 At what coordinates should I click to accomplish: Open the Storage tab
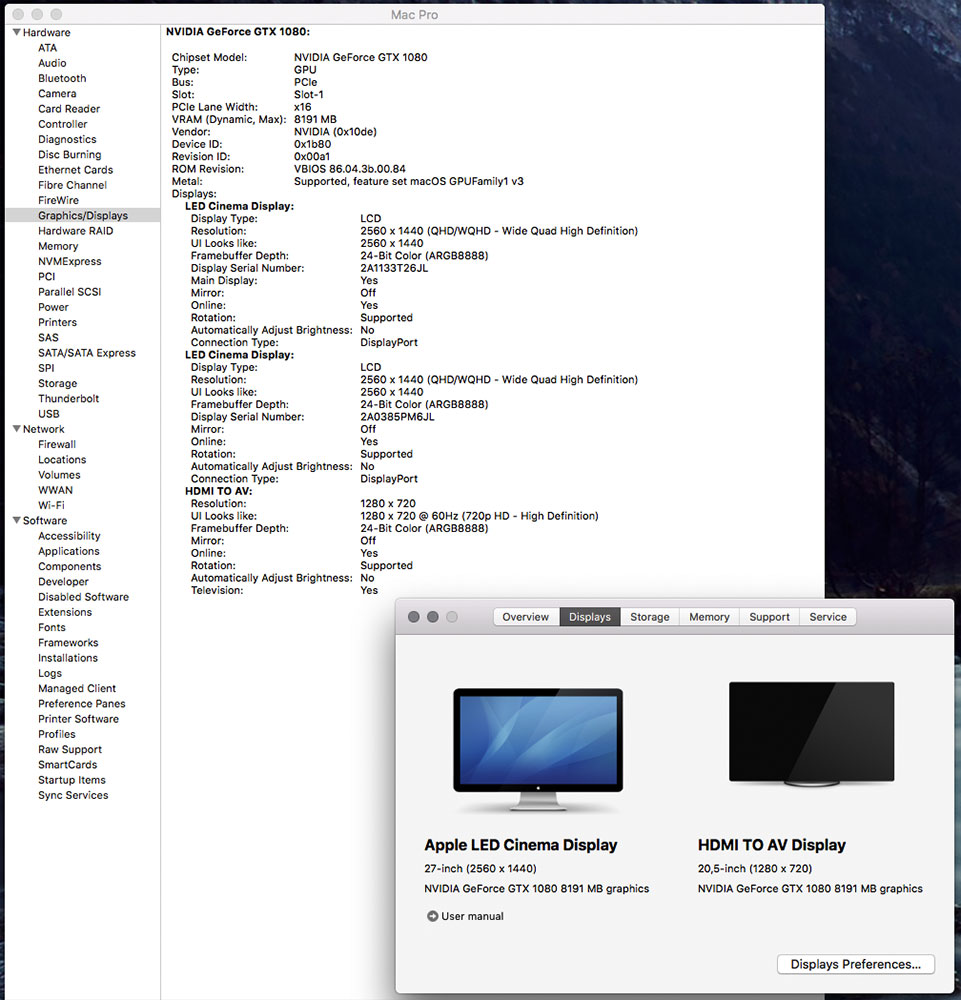pyautogui.click(x=649, y=617)
